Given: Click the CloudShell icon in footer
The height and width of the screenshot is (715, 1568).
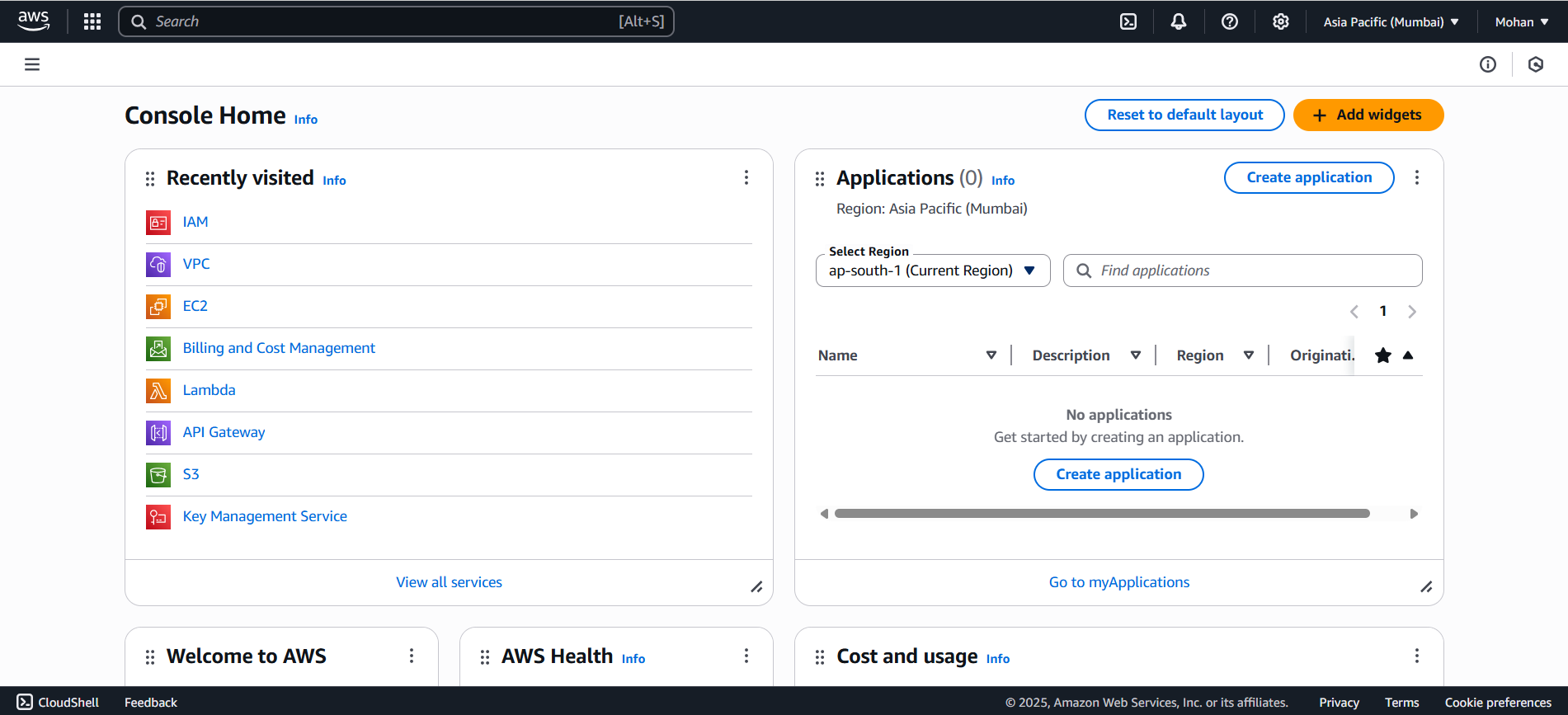Looking at the screenshot, I should point(25,702).
